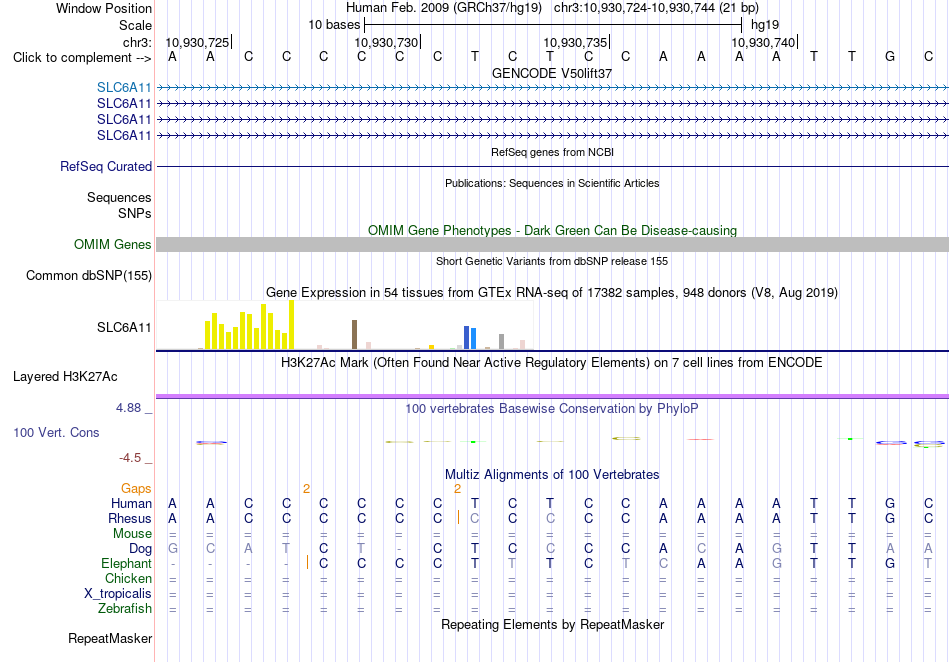Click the orange gap bar in Elephant row
950x662 pixels.
click(308, 562)
